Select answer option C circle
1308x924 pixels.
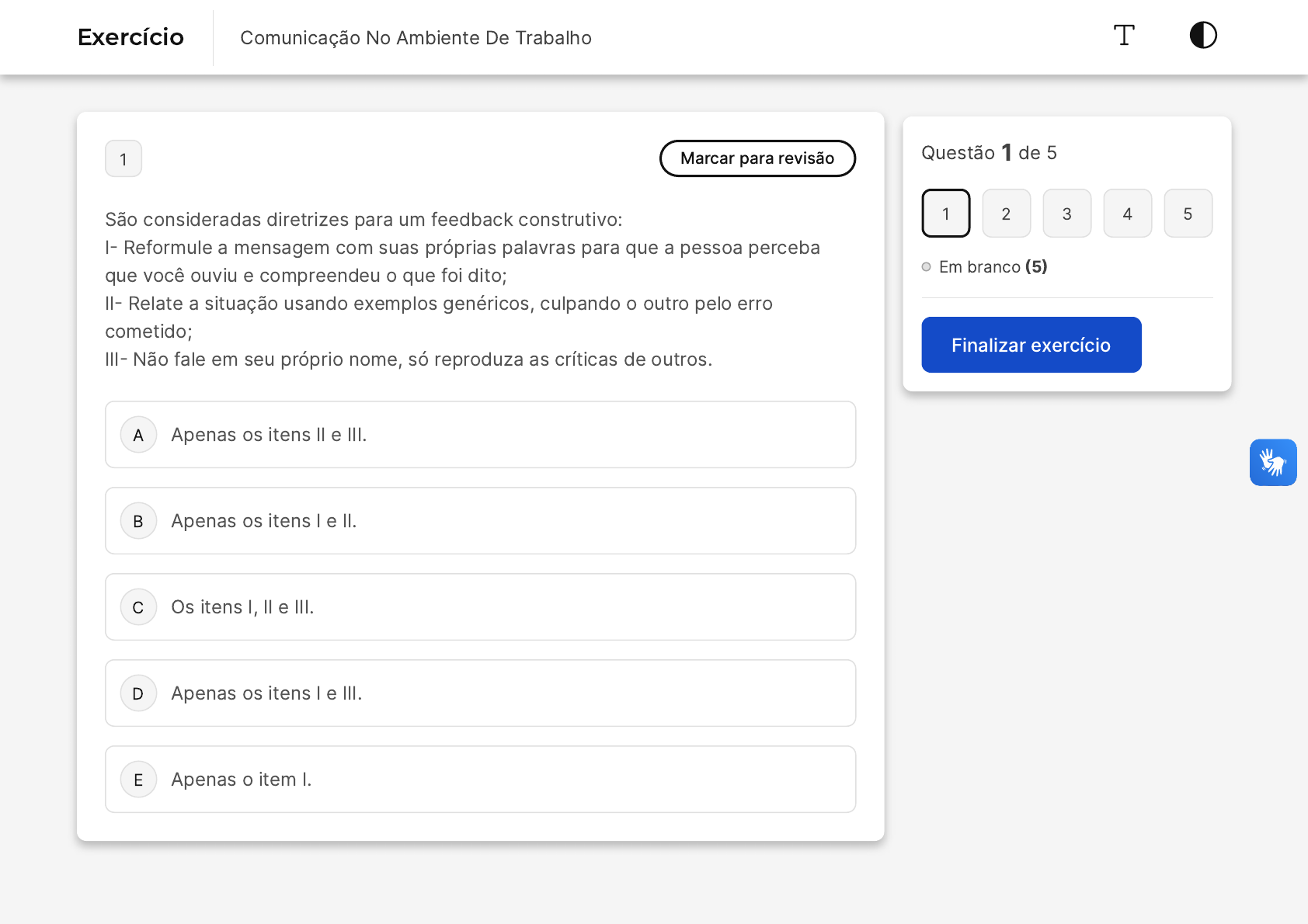[x=138, y=607]
